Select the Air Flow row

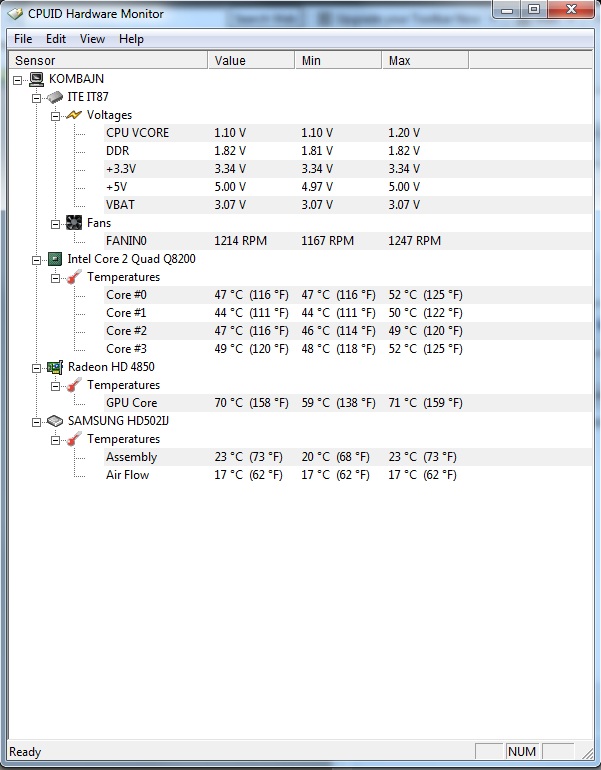pyautogui.click(x=348, y=475)
